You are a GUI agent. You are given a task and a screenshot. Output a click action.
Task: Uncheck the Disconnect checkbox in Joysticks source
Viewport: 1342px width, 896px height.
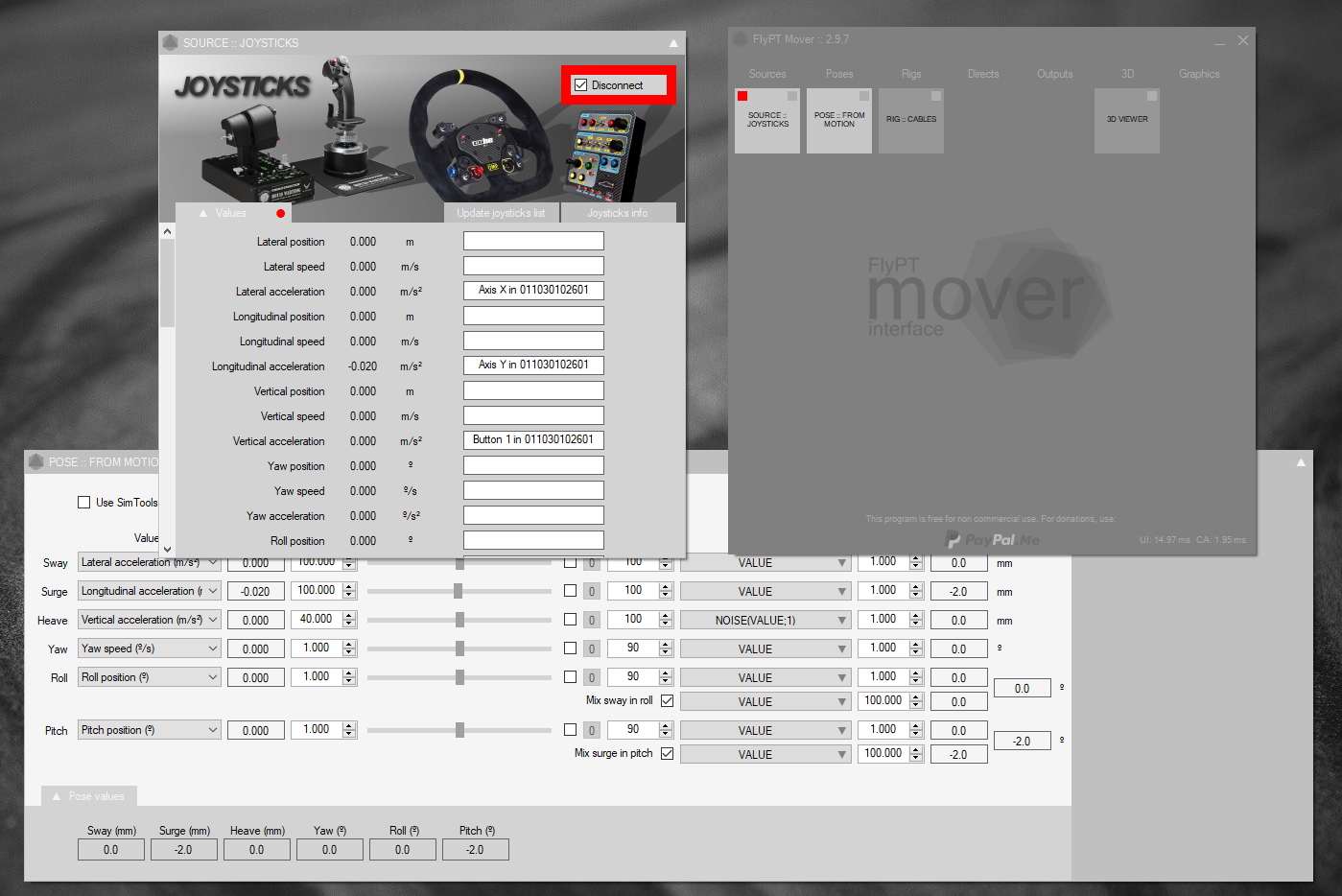click(580, 85)
